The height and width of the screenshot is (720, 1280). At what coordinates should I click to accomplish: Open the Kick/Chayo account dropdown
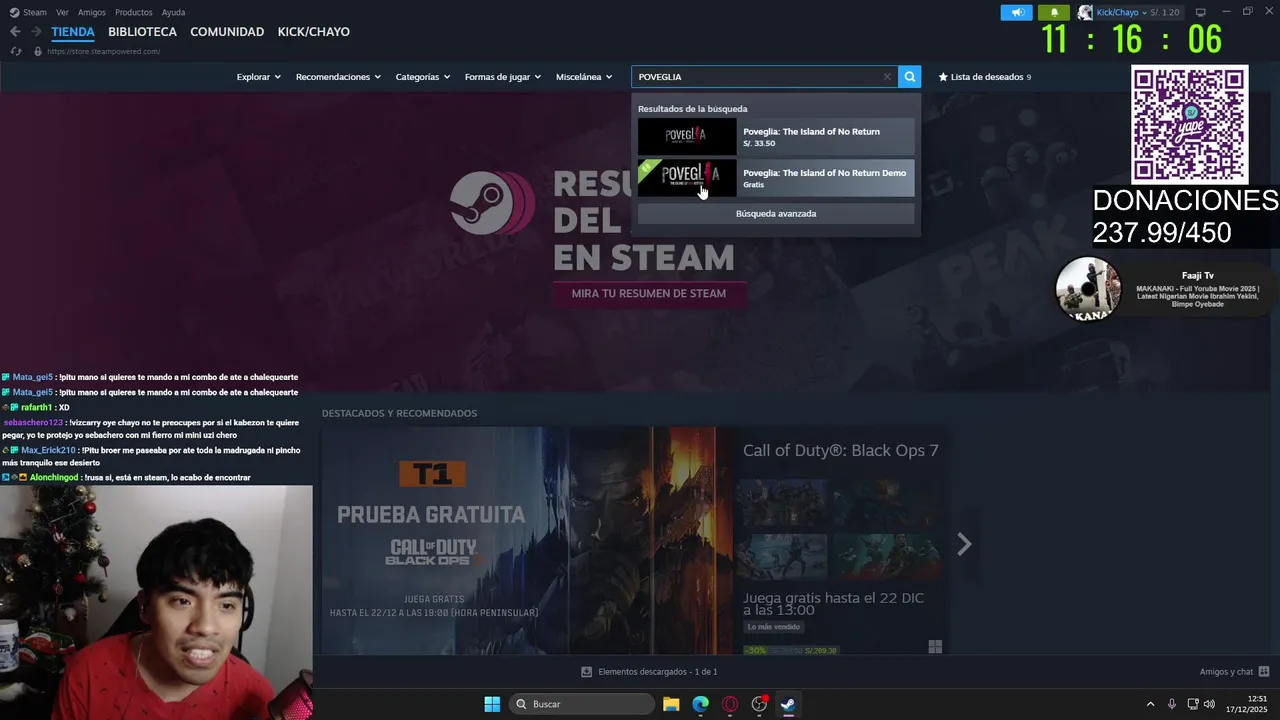(x=1120, y=12)
